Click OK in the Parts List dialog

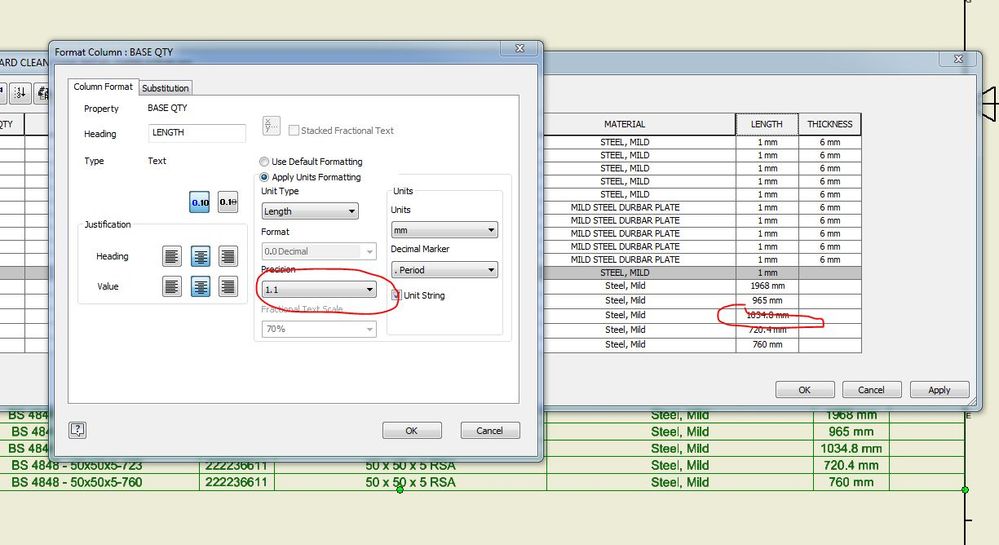coord(805,389)
